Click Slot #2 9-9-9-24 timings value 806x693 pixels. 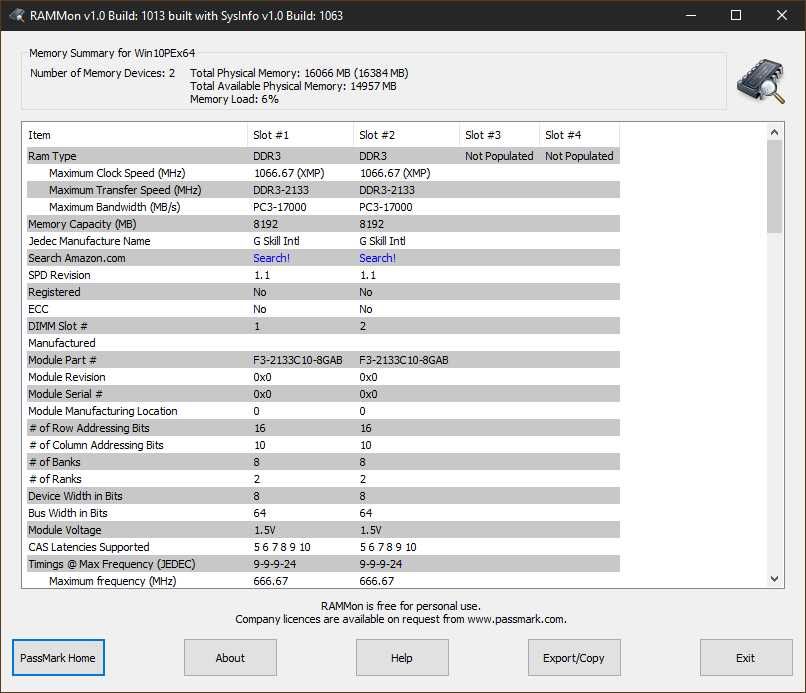tap(380, 564)
